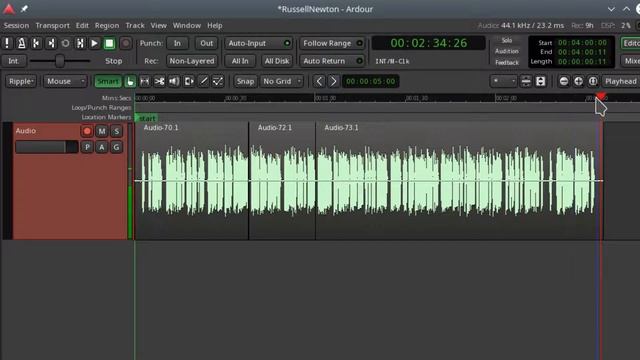This screenshot has height=360, width=640.
Task: Zoom out with the minus icon
Action: 564,81
